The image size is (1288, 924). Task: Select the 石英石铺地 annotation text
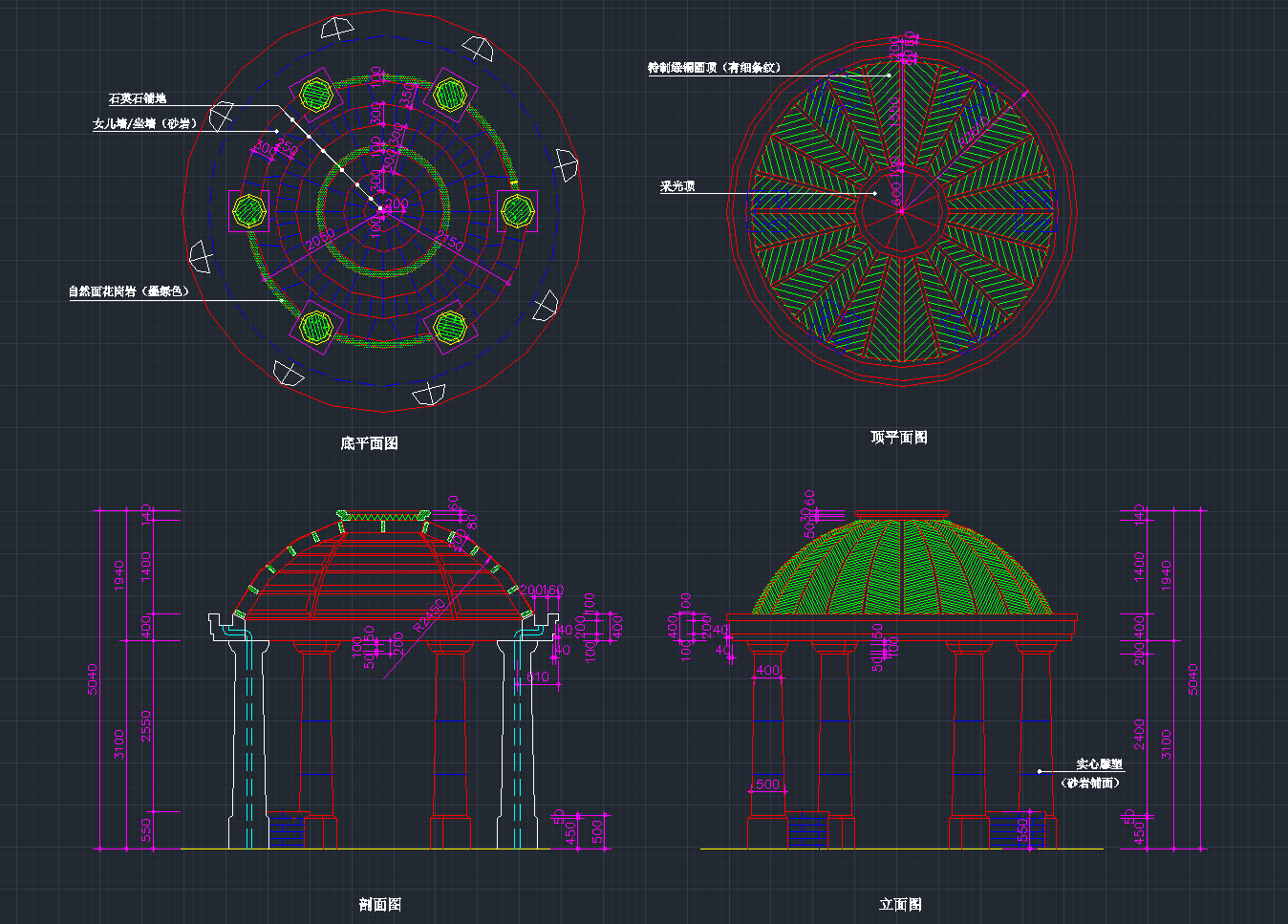pos(138,98)
